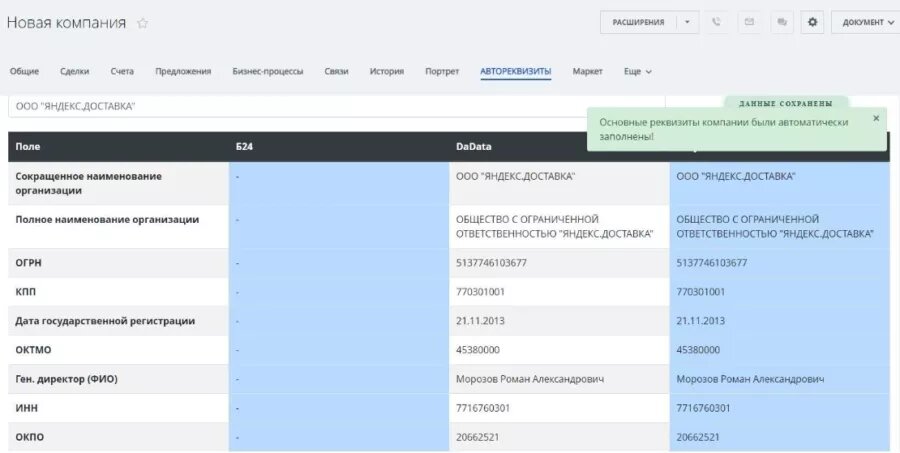Select DaData КПП value 770301001

[559, 292]
